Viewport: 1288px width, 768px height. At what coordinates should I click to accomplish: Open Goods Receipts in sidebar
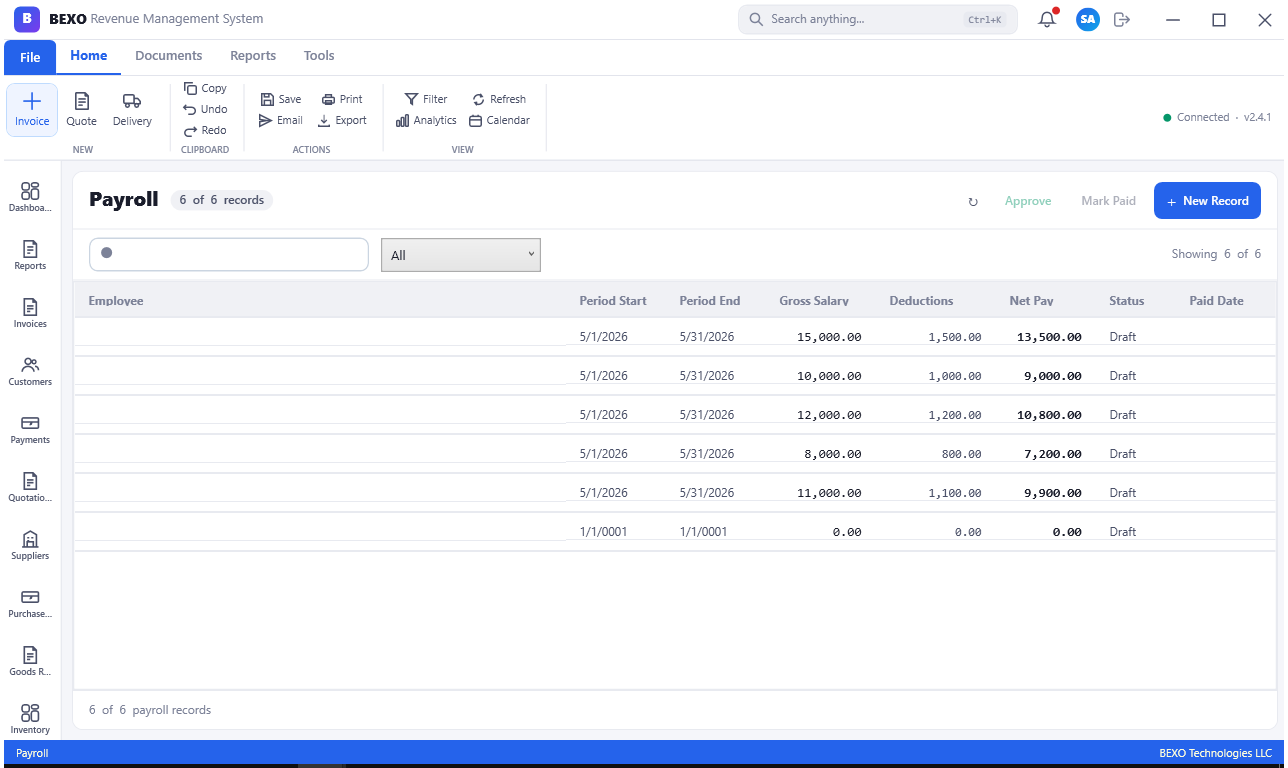tap(30, 661)
